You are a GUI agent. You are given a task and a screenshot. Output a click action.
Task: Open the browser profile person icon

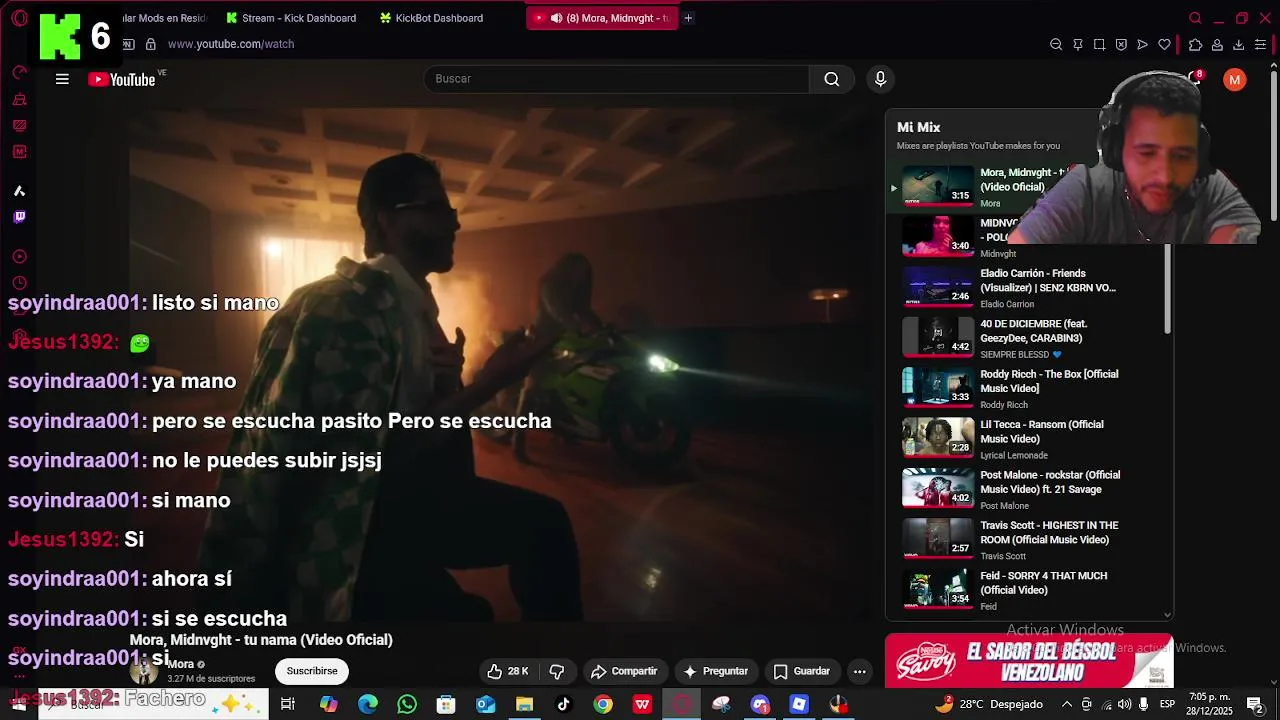point(1217,44)
